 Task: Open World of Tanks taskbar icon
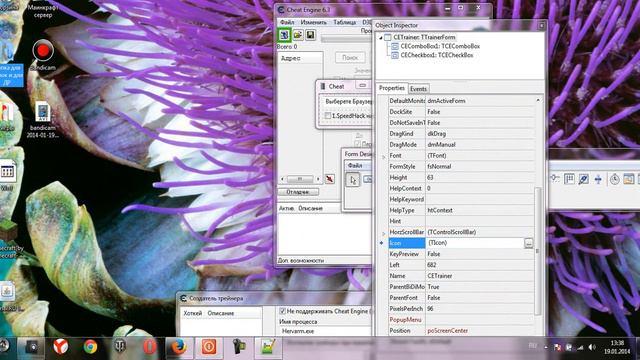pyautogui.click(x=120, y=347)
